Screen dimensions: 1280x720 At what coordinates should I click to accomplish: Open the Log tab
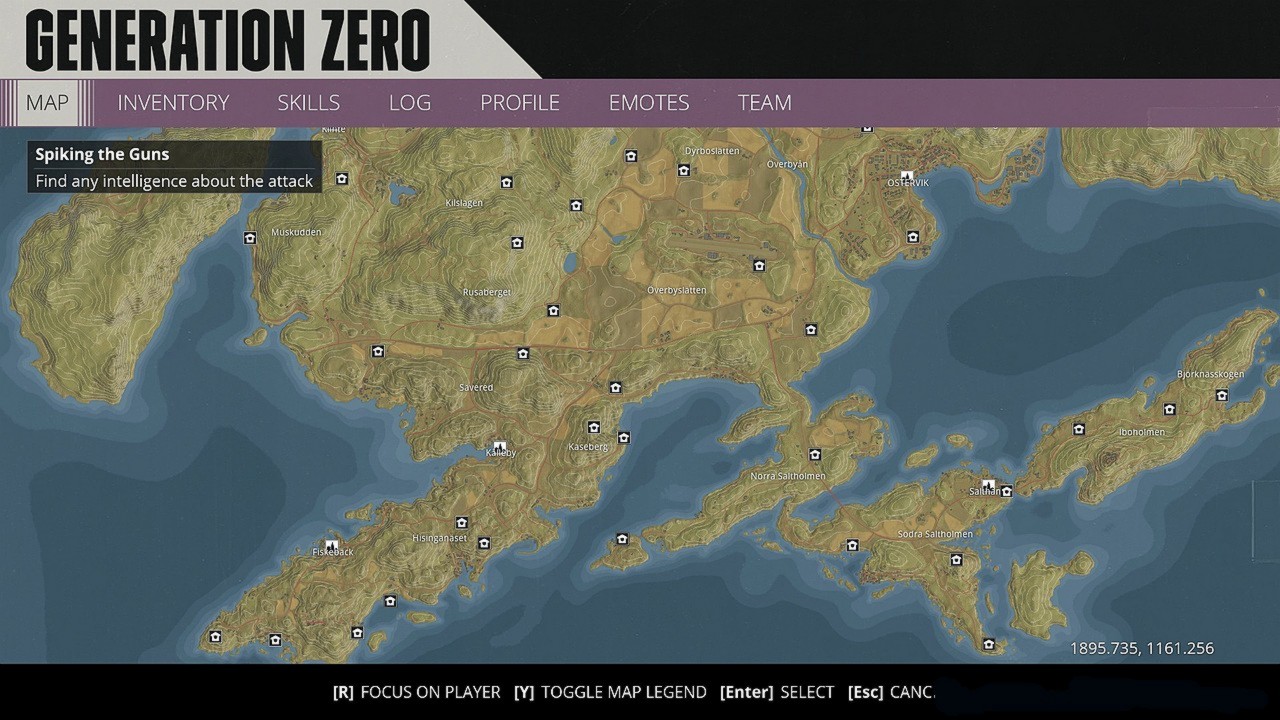click(410, 103)
